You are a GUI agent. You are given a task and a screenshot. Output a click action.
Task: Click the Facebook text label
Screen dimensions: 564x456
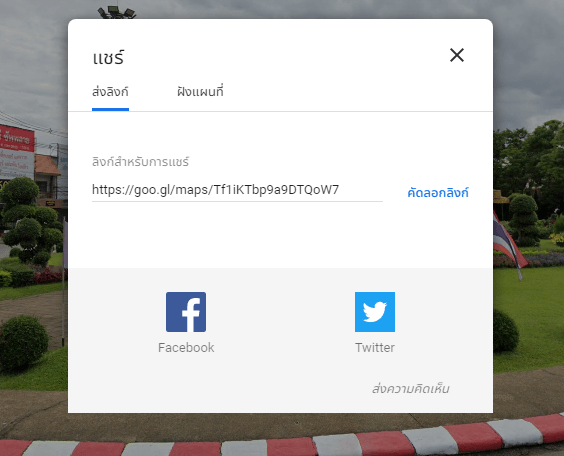click(186, 347)
